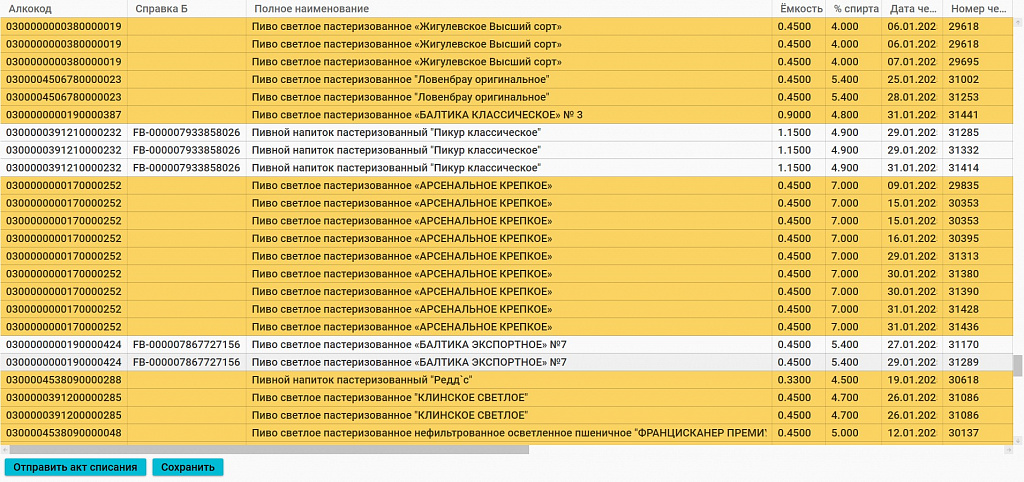This screenshot has height=482, width=1024.
Task: Click the horizontal scrollbar thumb
Action: point(269,449)
